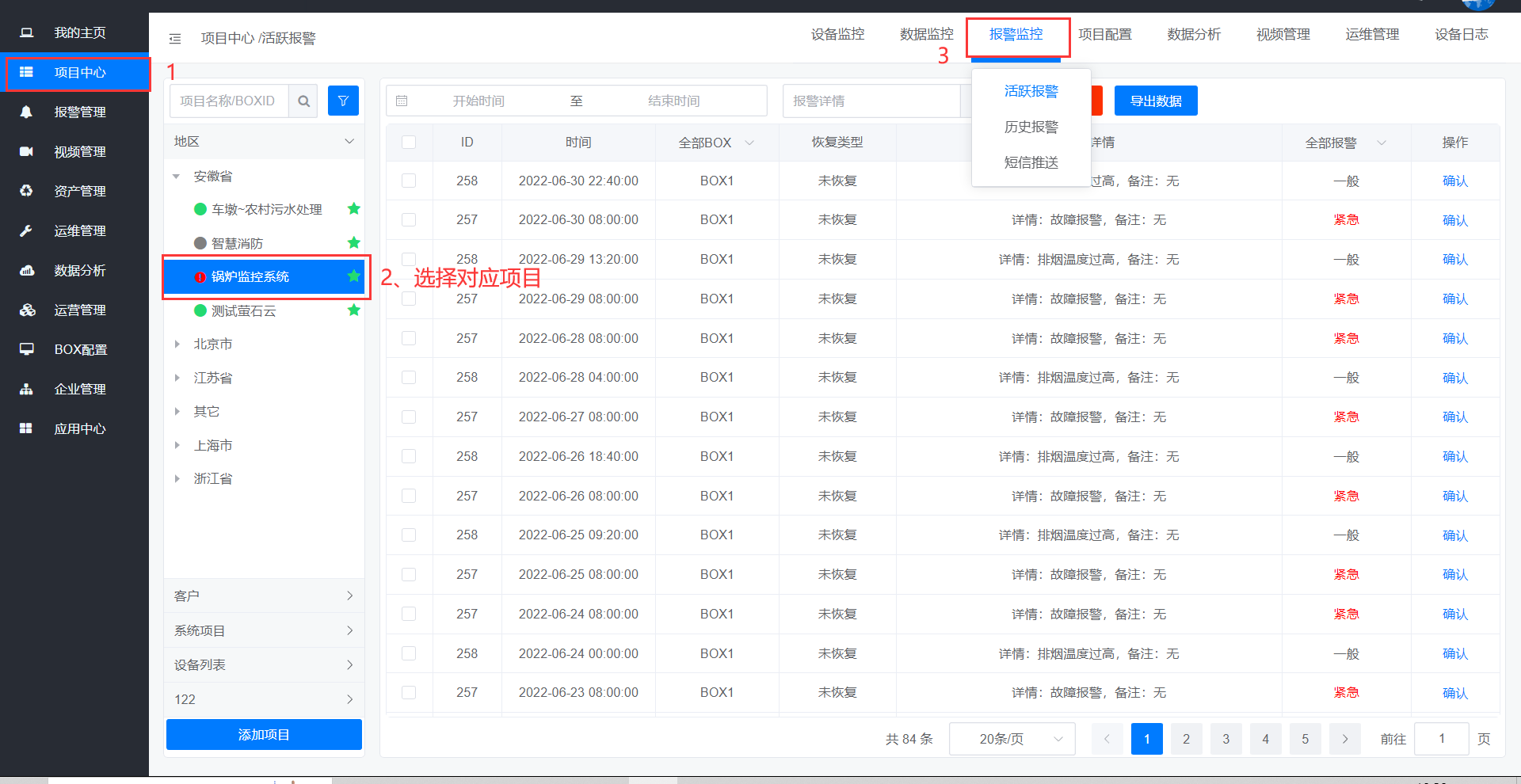Check the select-all checkbox in table header
This screenshot has width=1521, height=784.
(409, 143)
